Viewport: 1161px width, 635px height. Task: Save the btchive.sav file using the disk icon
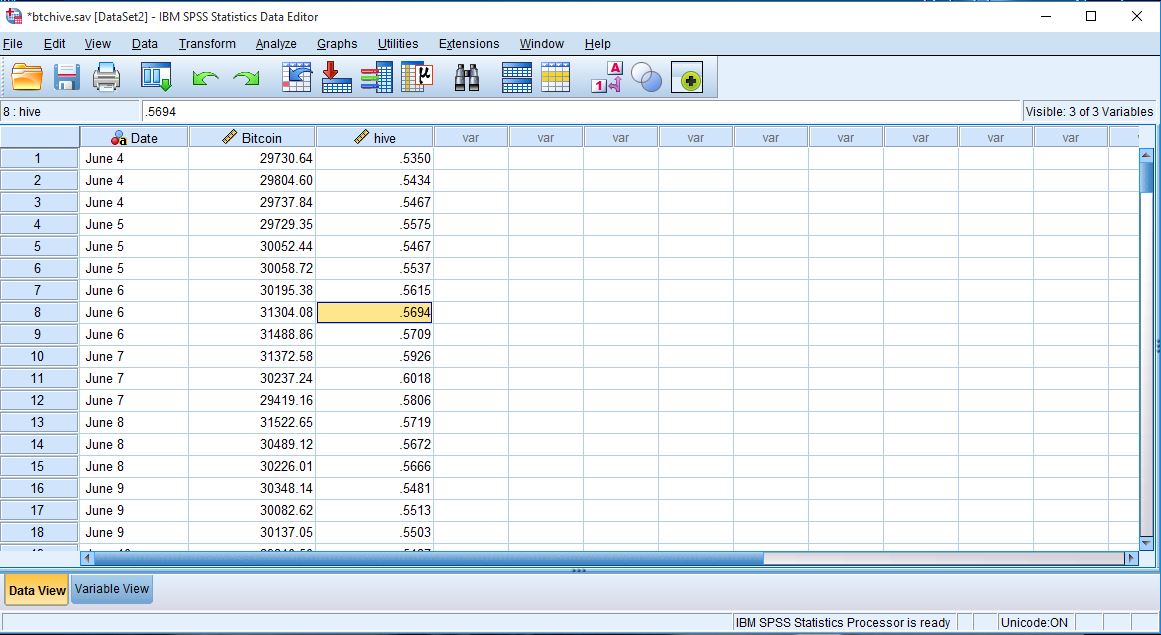[67, 77]
